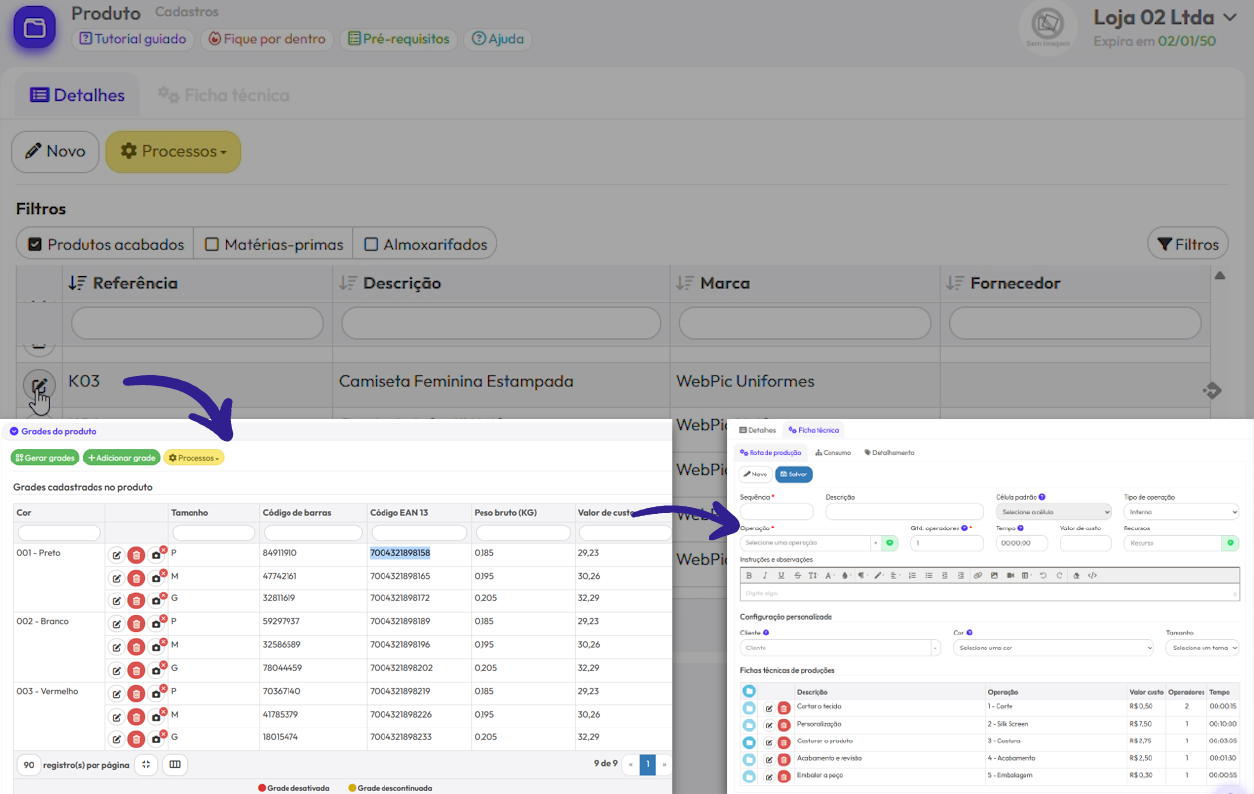Click the edit icon for product K03
The image size is (1254, 794).
pyautogui.click(x=38, y=385)
